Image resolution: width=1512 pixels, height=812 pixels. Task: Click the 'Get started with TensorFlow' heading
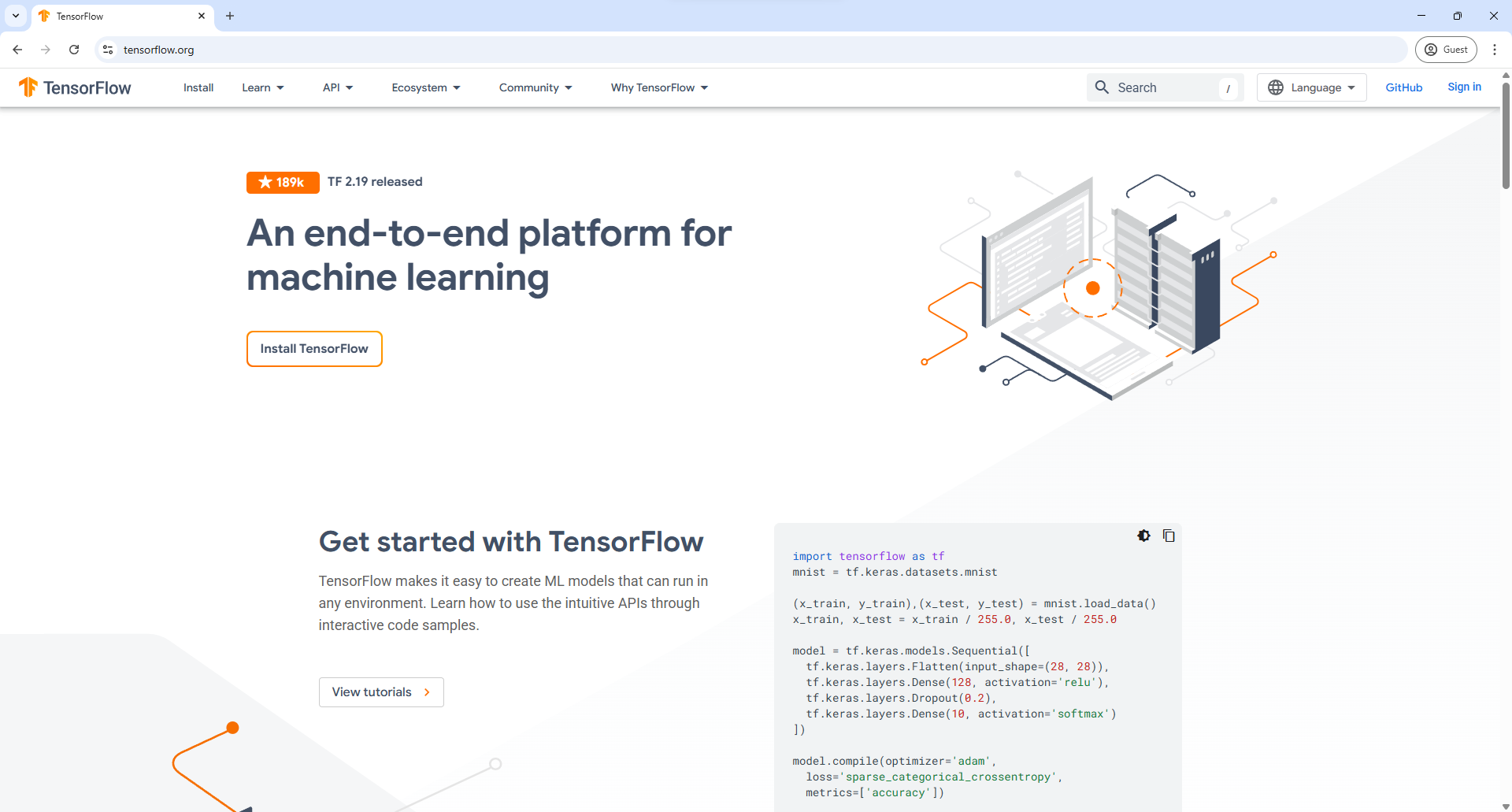[x=511, y=542]
